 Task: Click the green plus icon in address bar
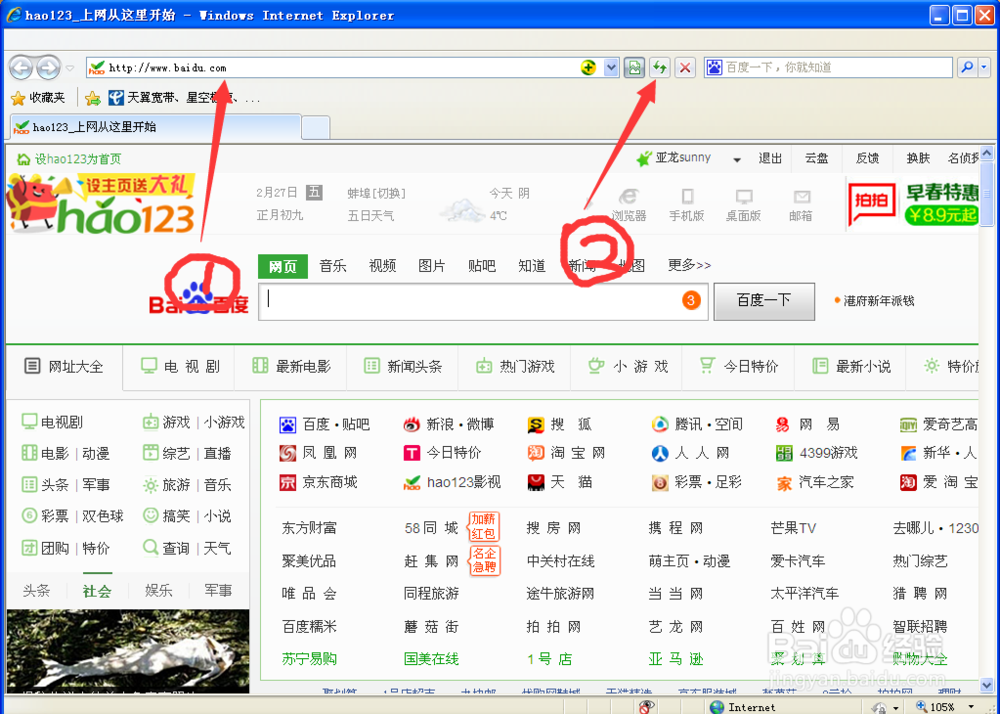click(x=589, y=68)
